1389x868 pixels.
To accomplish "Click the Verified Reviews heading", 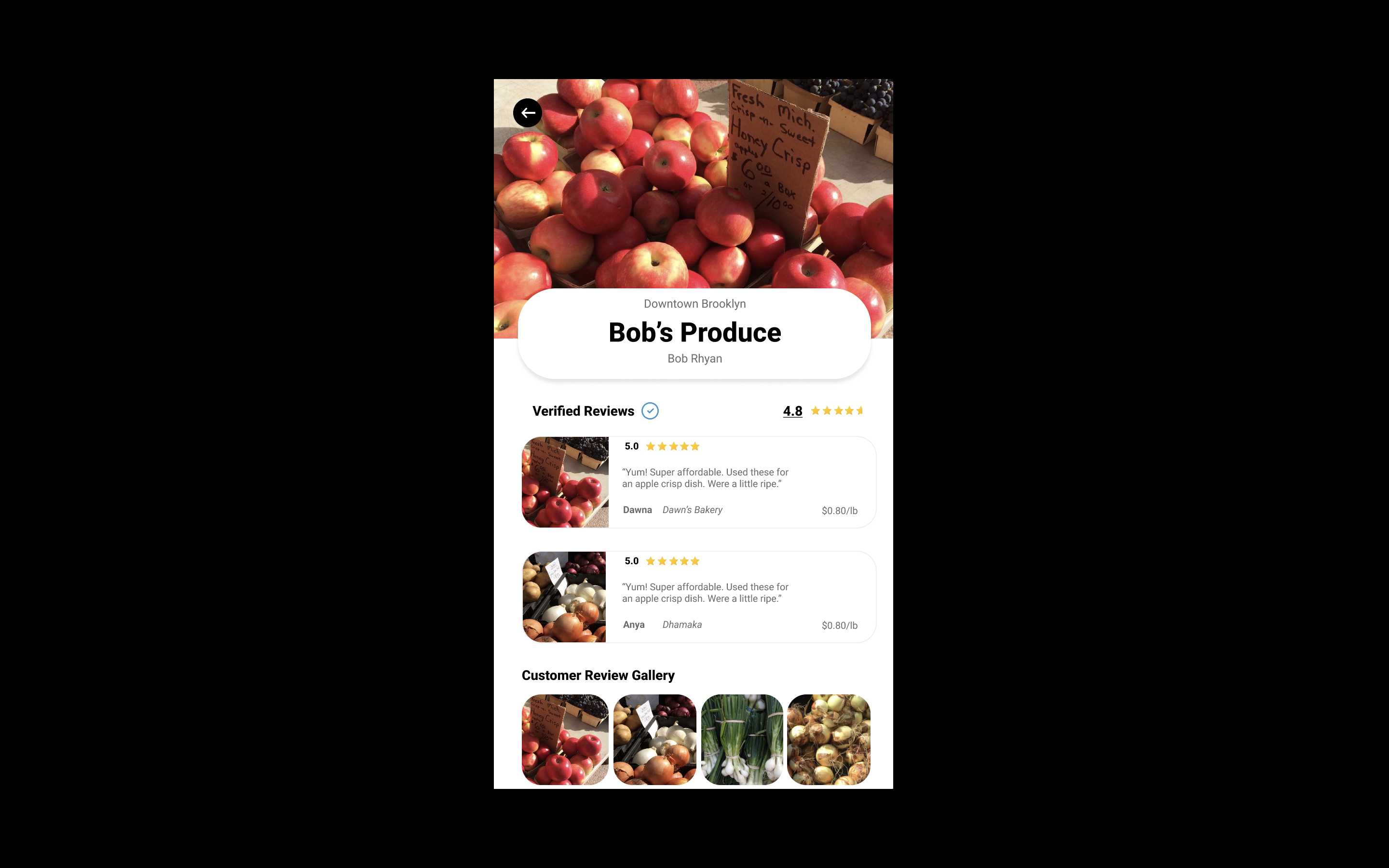I will [583, 411].
